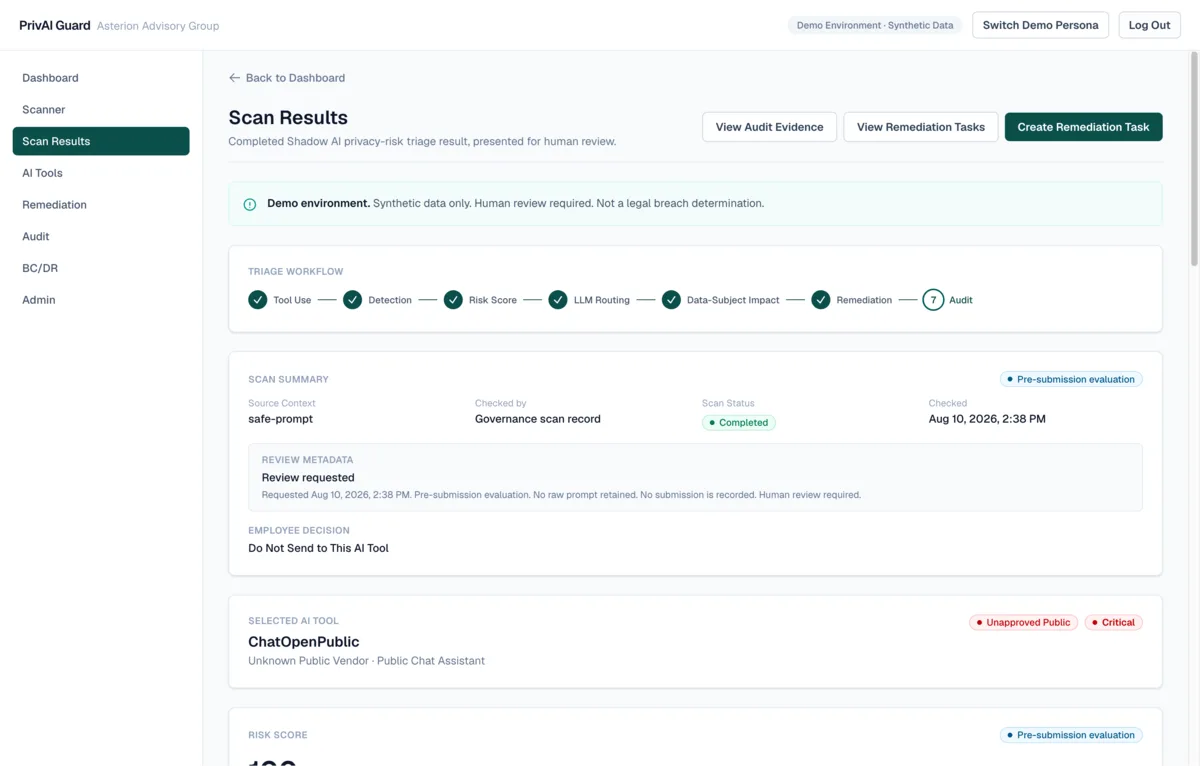
Task: Click Back to Dashboard link
Action: pyautogui.click(x=287, y=78)
